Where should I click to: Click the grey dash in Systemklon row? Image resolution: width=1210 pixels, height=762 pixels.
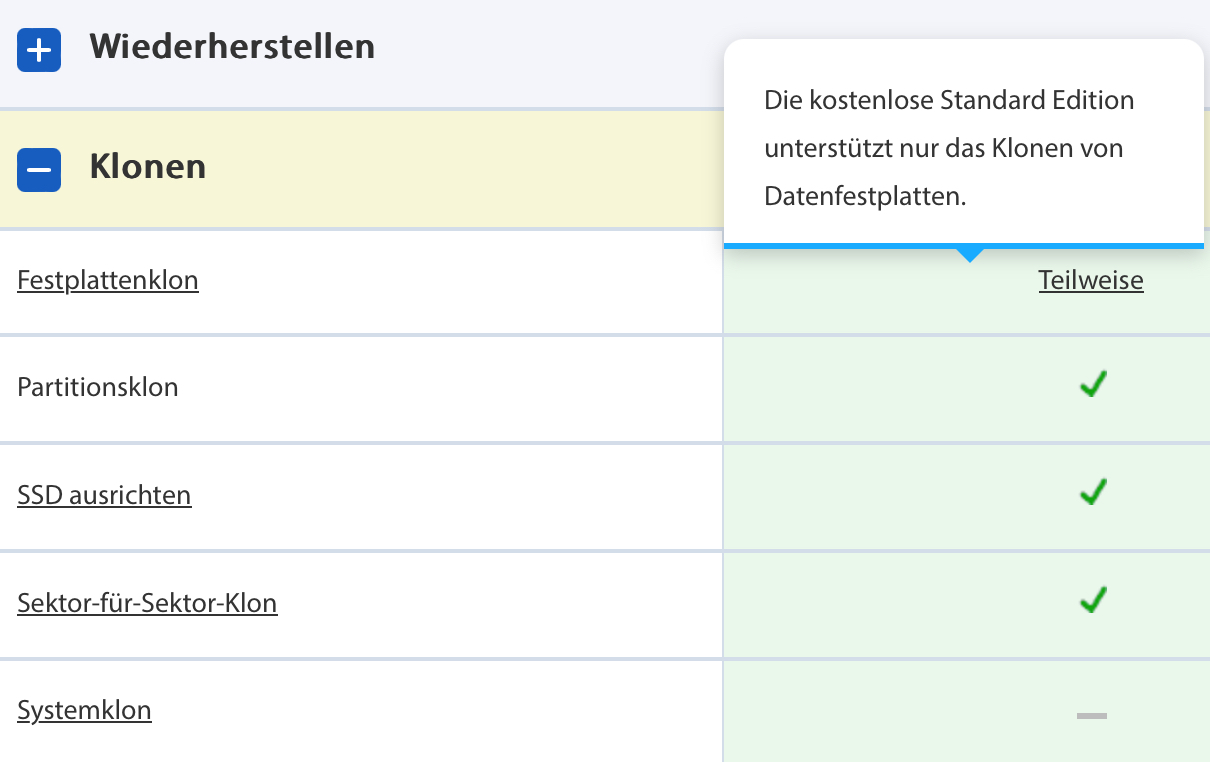point(1091,715)
